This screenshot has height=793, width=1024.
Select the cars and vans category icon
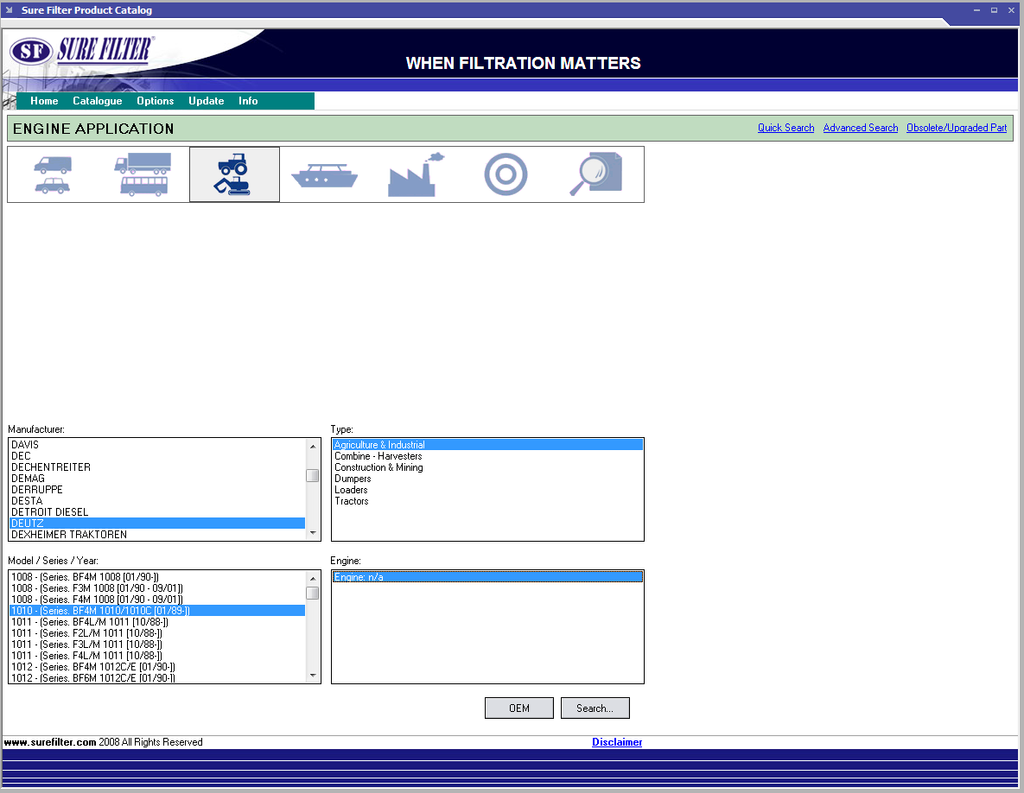[52, 174]
